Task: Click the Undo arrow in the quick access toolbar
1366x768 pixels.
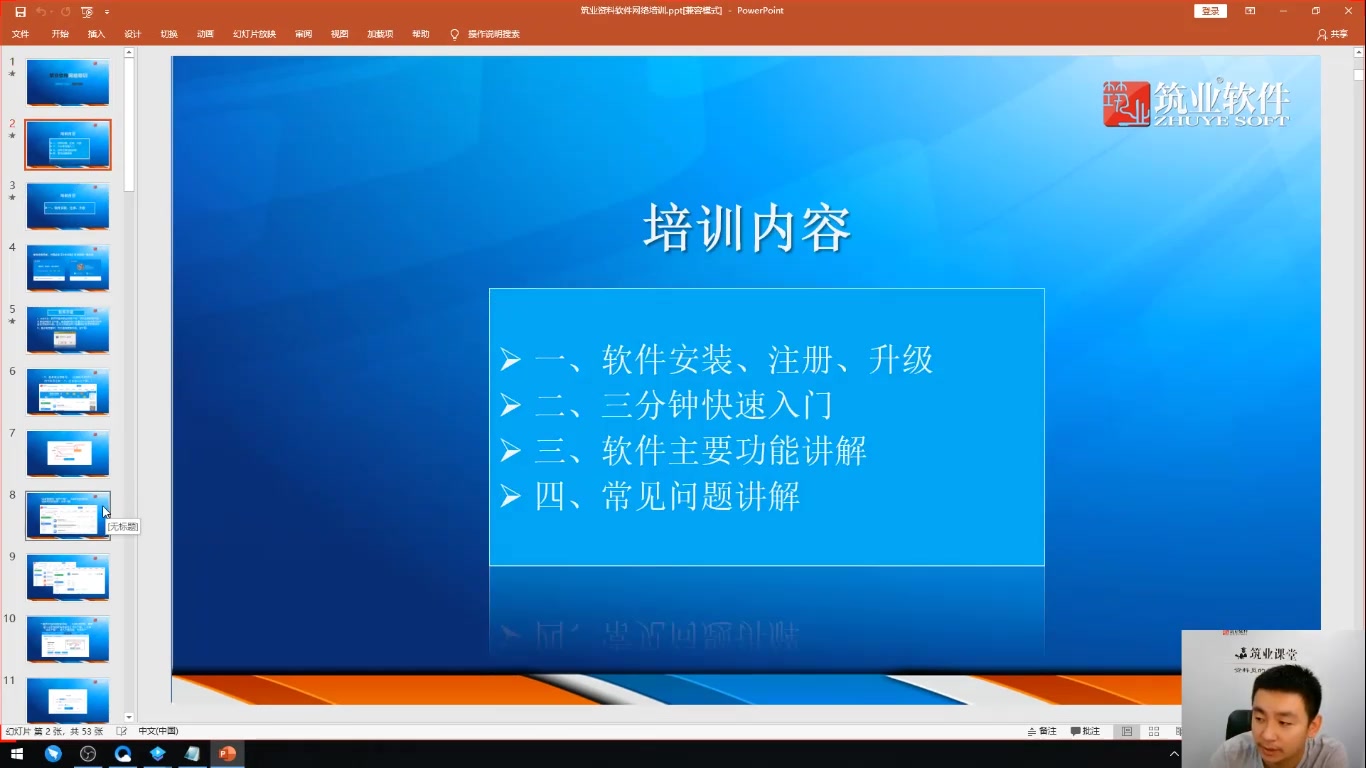Action: (x=41, y=11)
